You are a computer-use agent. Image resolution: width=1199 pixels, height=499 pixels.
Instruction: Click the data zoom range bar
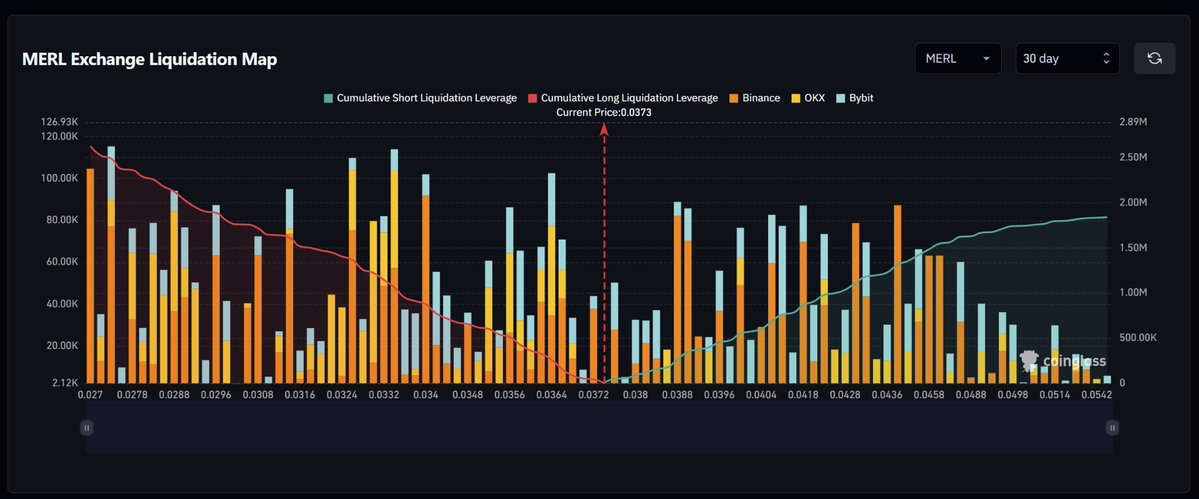click(x=600, y=428)
